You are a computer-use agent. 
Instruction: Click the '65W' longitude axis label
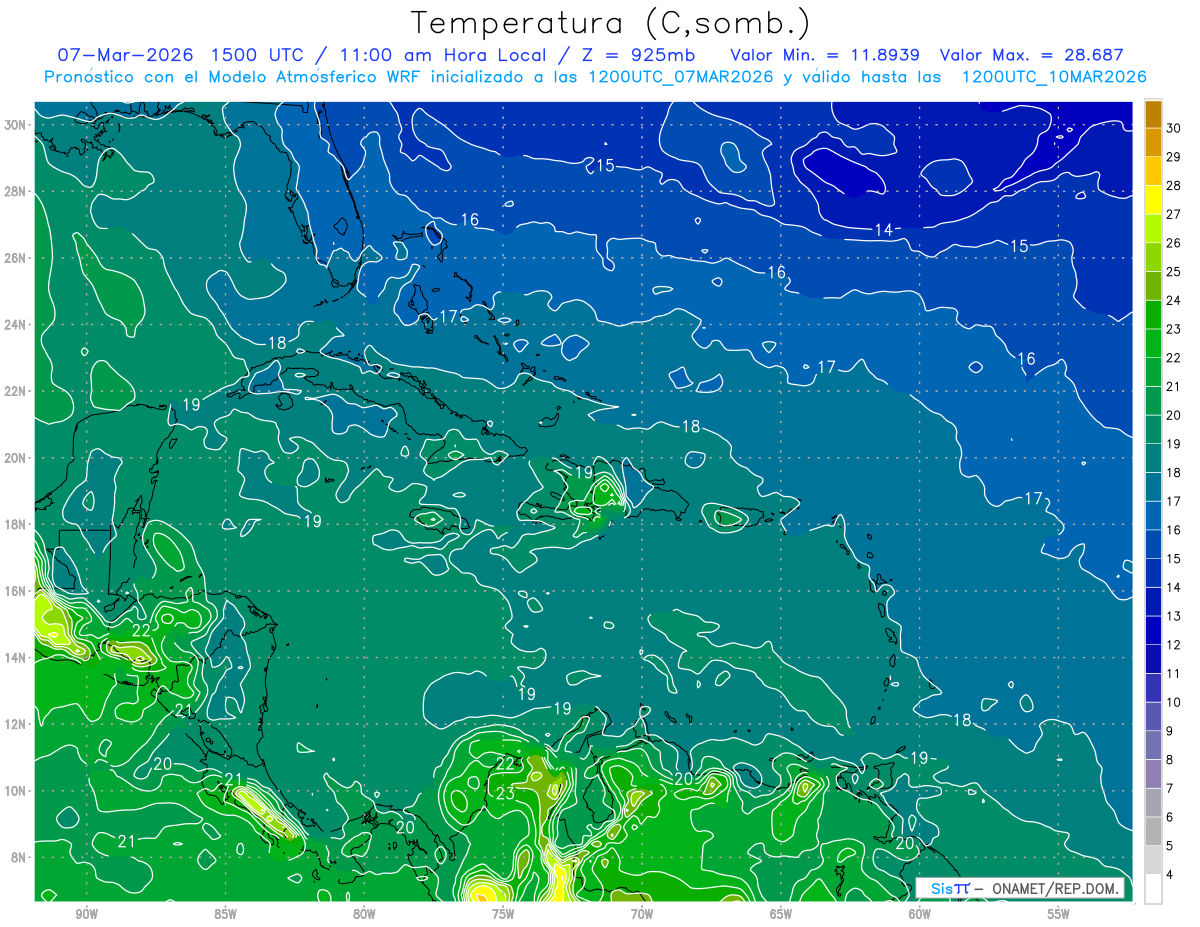coord(781,914)
